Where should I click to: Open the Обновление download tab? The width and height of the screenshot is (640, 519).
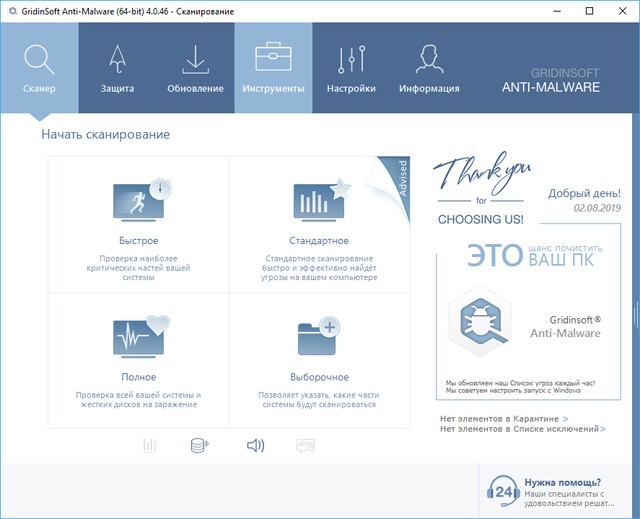195,68
